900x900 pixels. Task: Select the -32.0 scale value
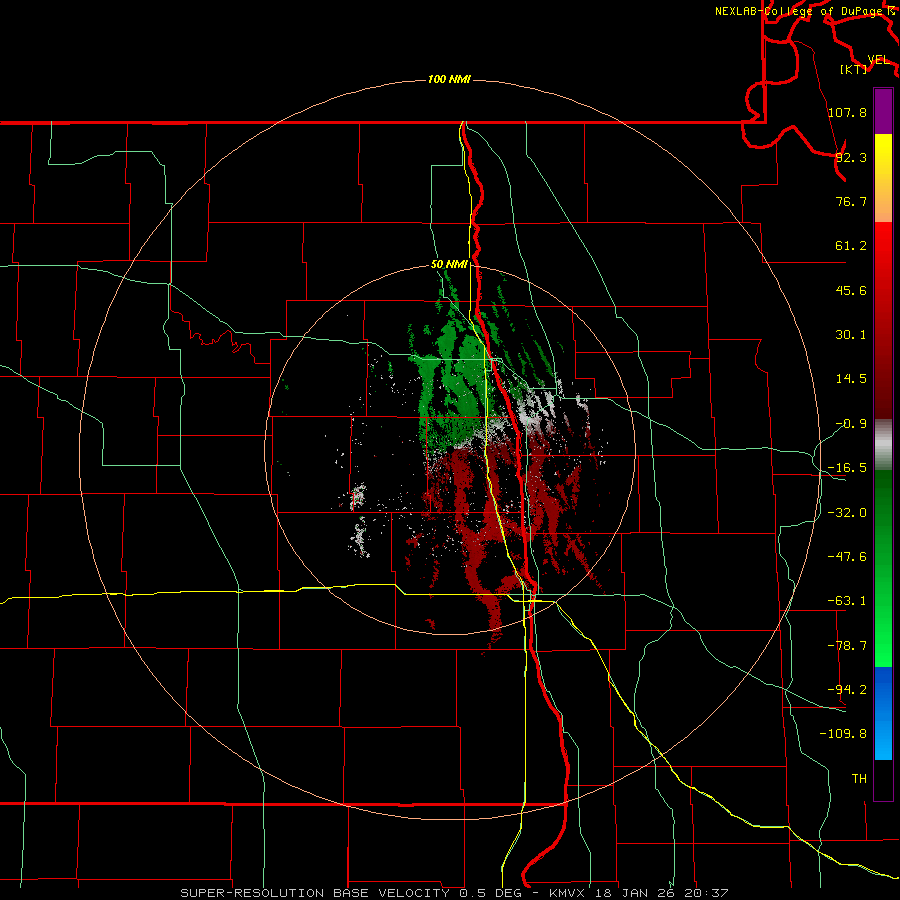point(847,513)
